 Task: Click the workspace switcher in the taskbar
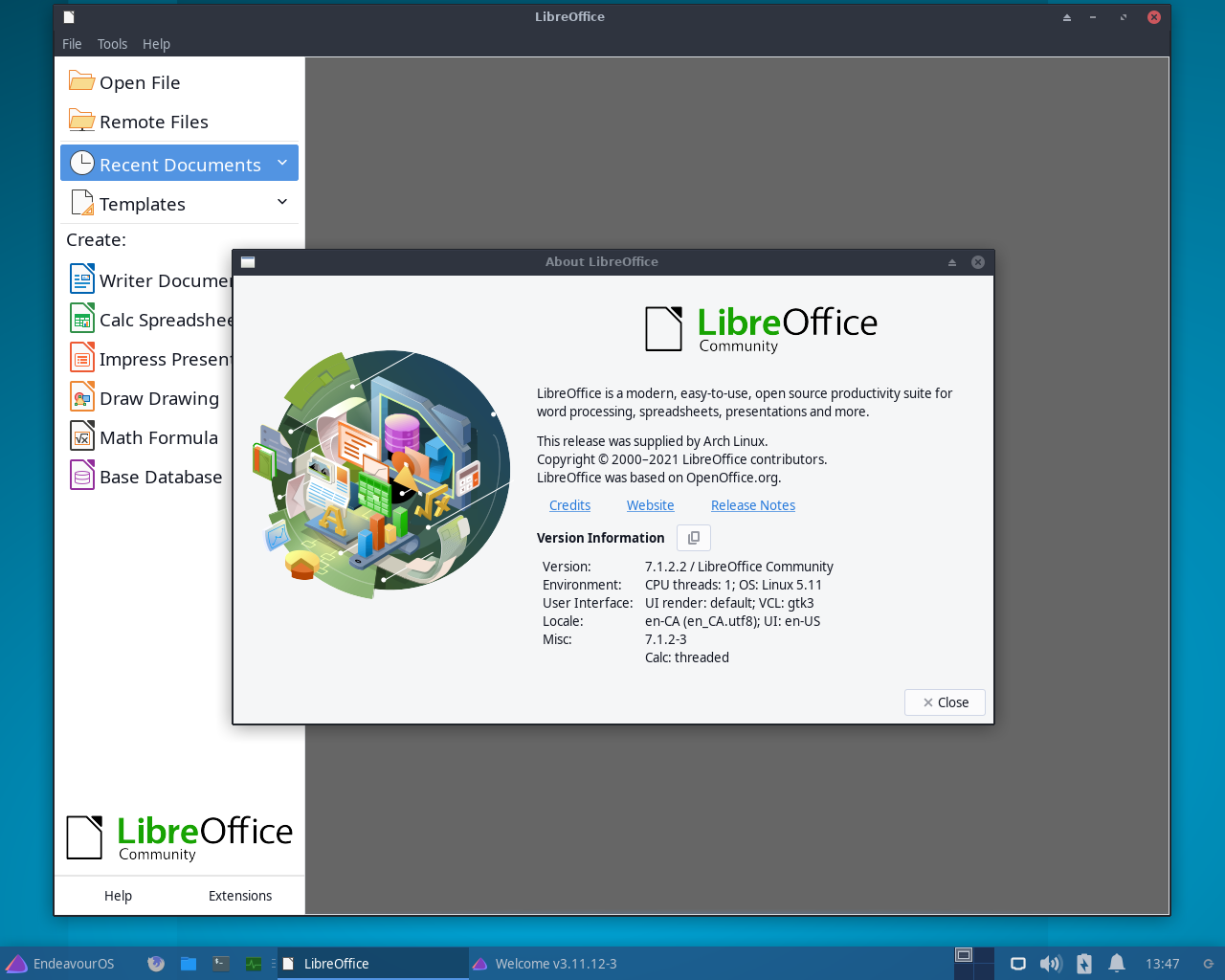coord(974,964)
